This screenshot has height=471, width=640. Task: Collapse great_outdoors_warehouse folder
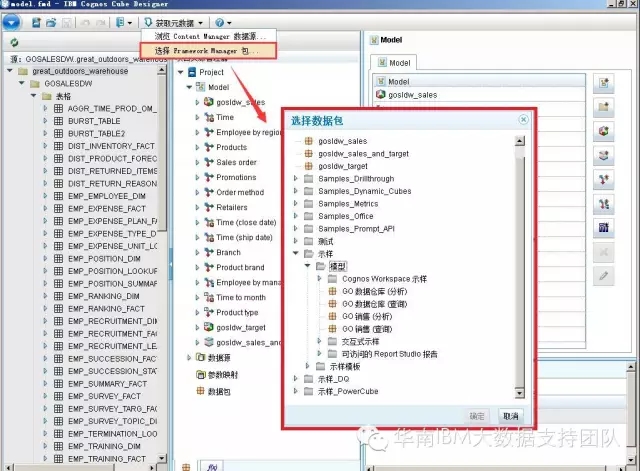click(10, 71)
